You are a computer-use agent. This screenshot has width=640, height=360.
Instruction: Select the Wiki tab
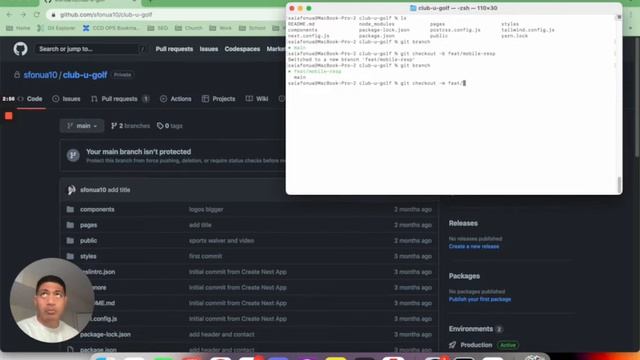tap(257, 99)
